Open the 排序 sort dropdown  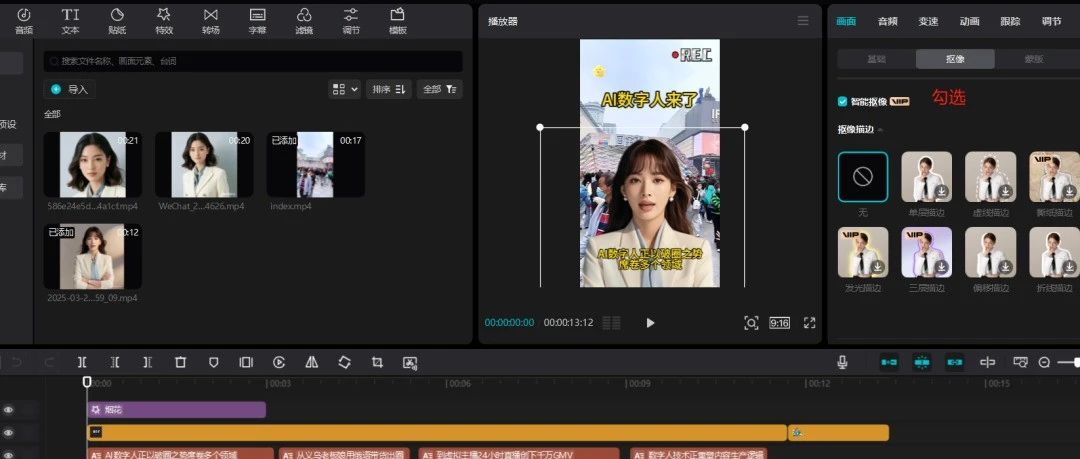point(388,89)
